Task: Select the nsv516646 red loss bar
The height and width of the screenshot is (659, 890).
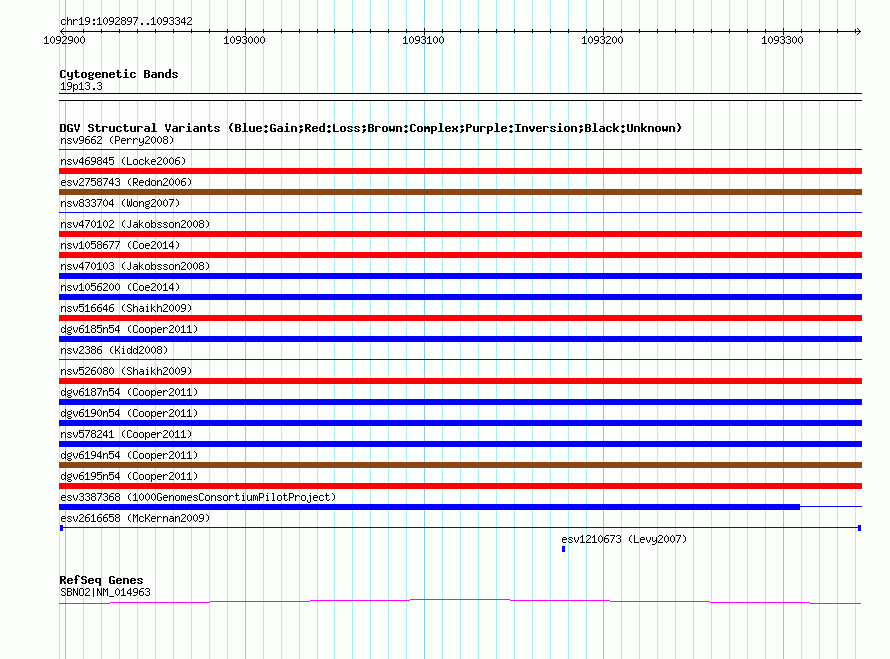Action: (460, 318)
